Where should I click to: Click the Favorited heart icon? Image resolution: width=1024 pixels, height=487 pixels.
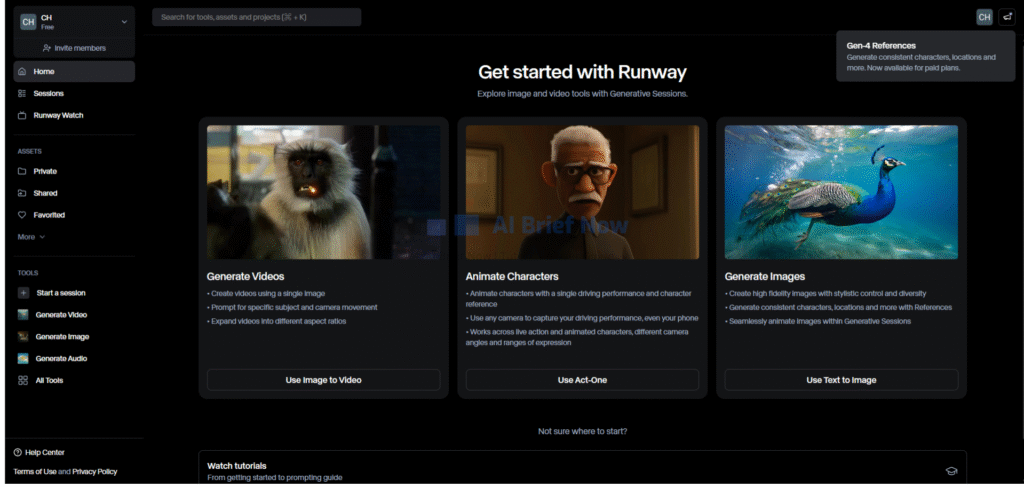[22, 215]
